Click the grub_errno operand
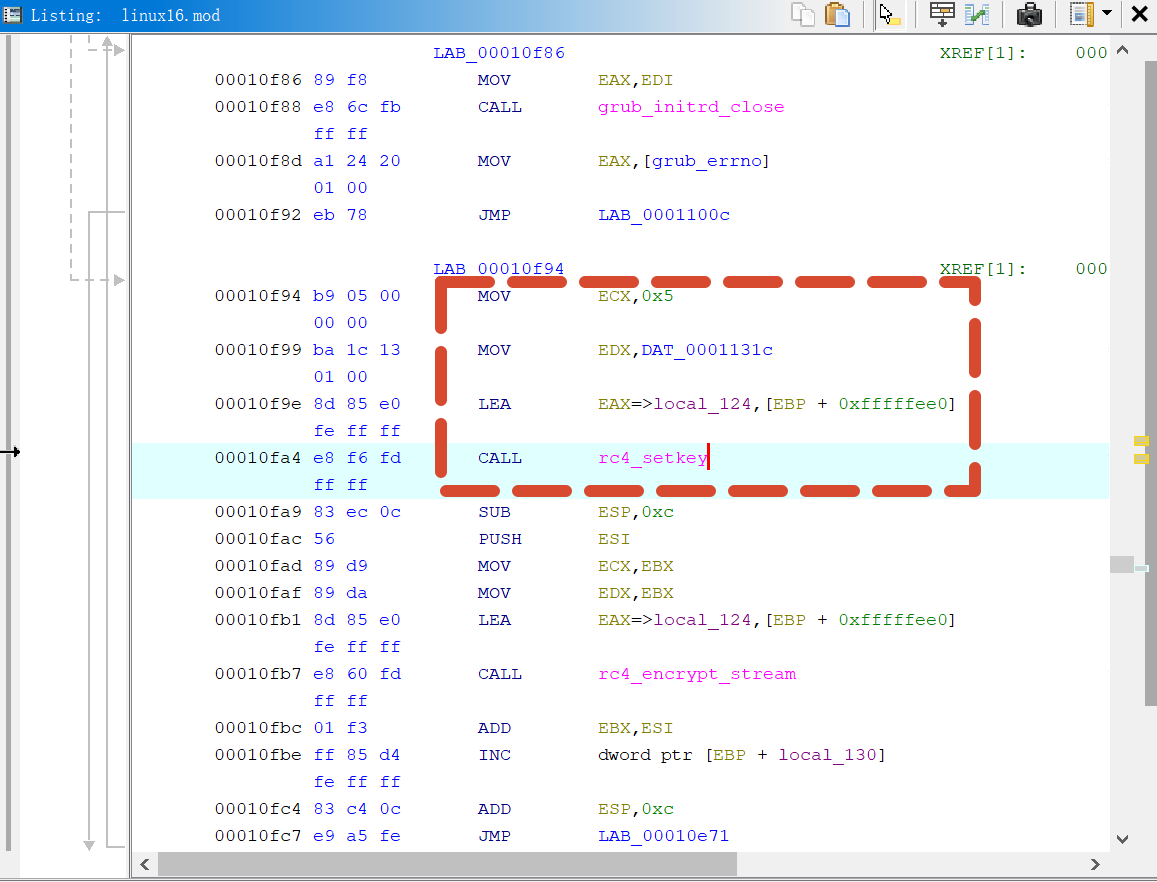Viewport: 1157px width, 882px height. (x=706, y=161)
